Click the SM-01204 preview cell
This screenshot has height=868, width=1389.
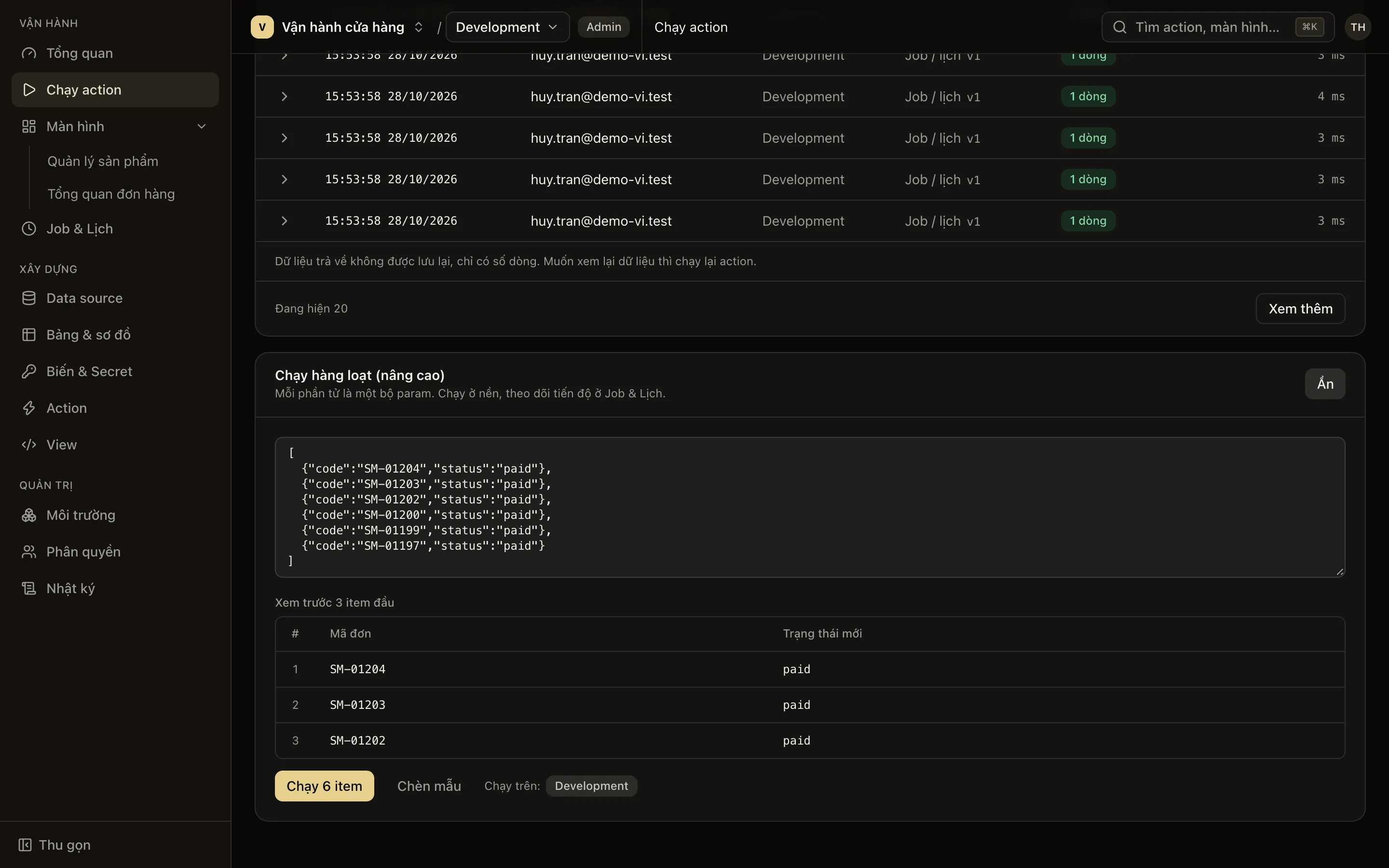pyautogui.click(x=357, y=669)
